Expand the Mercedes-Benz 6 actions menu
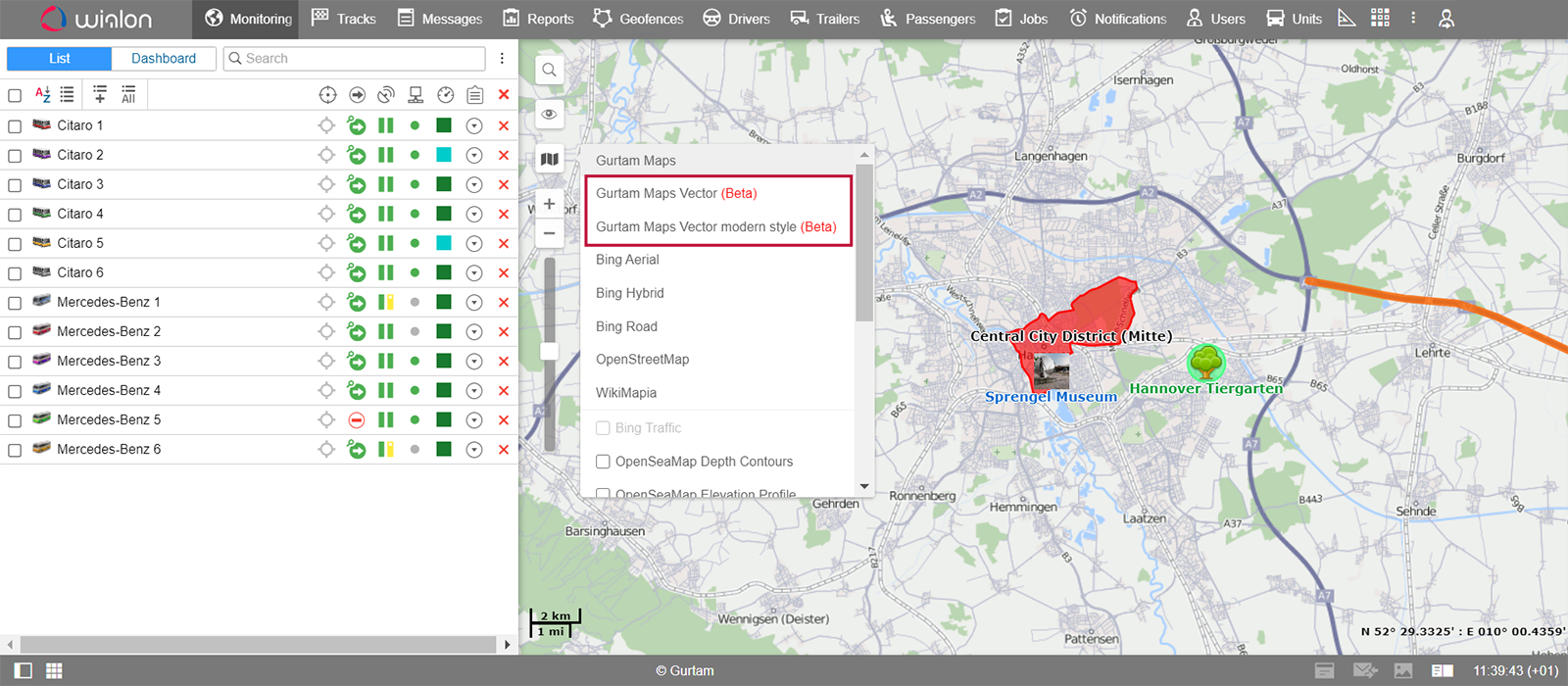Image resolution: width=1568 pixels, height=686 pixels. [x=474, y=449]
